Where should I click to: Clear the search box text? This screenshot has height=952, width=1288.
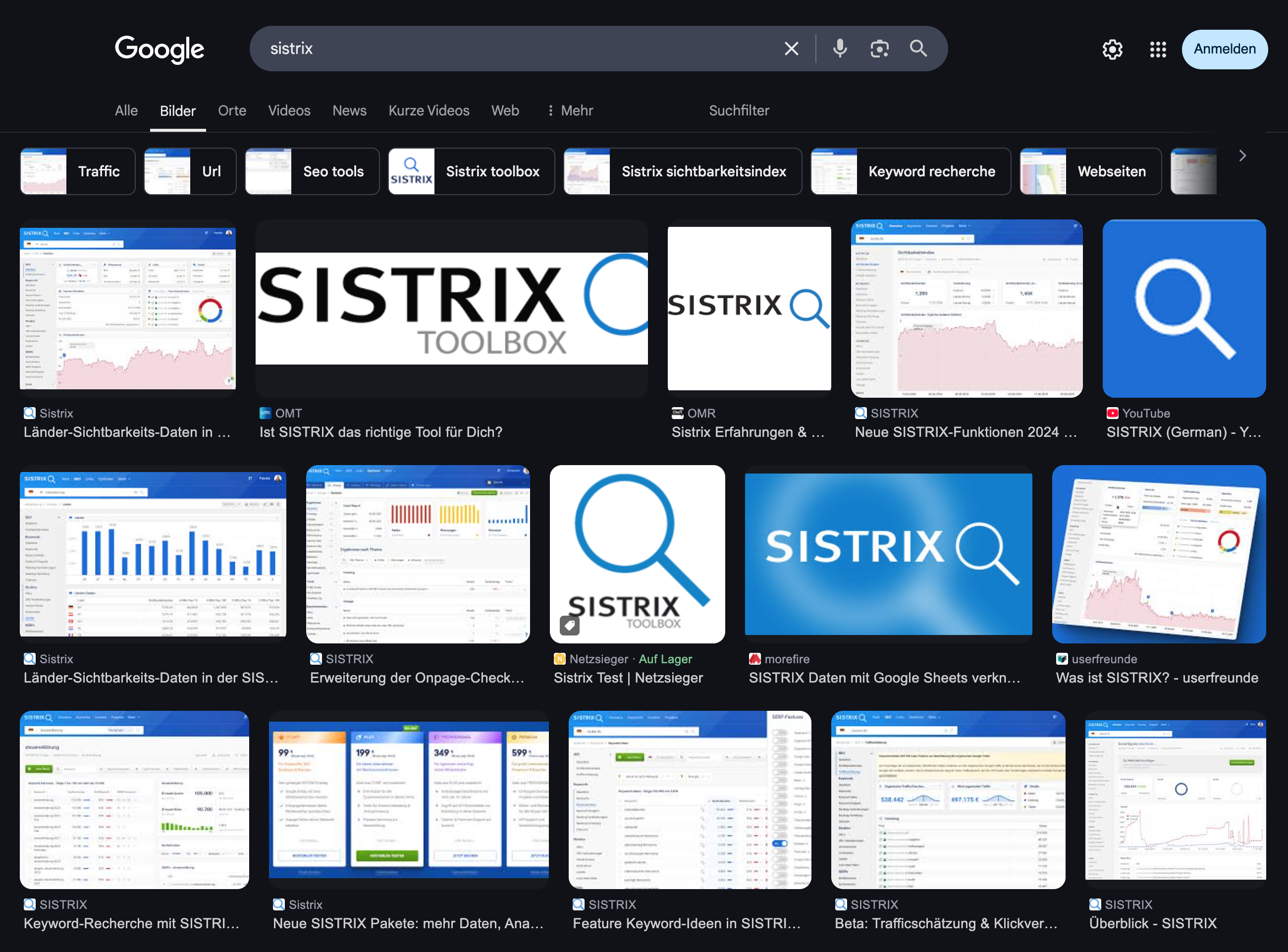tap(791, 49)
